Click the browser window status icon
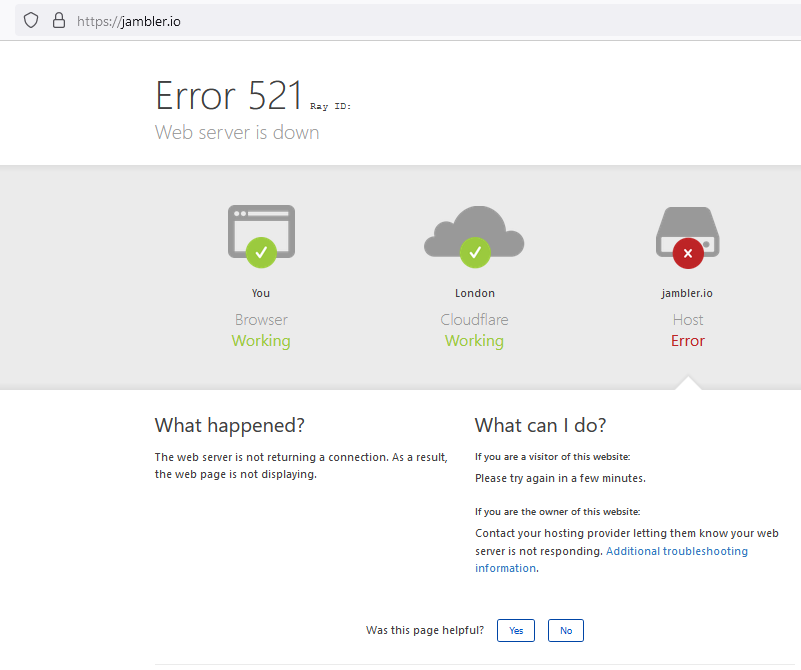Screen dimensions: 801x670 (261, 236)
